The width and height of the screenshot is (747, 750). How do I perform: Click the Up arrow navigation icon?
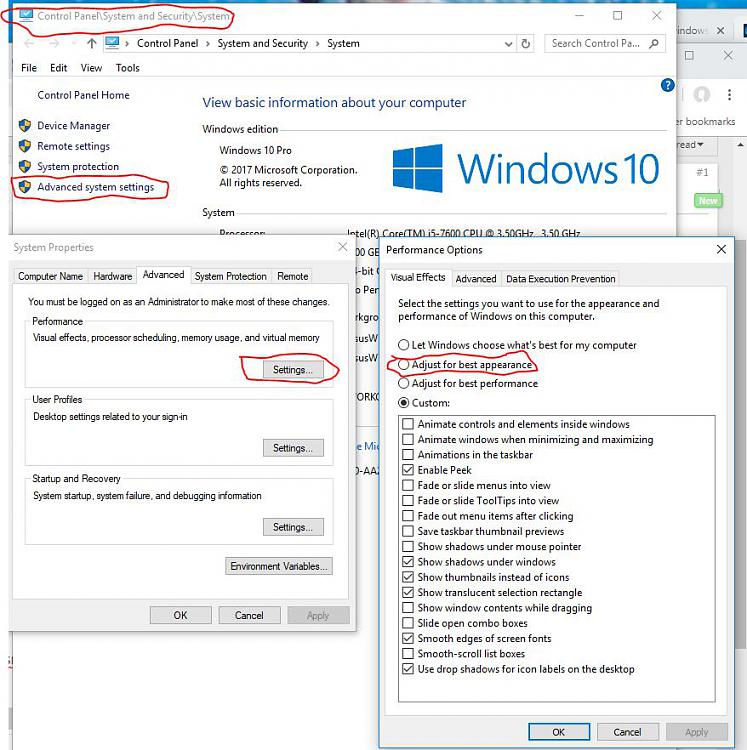click(x=91, y=44)
